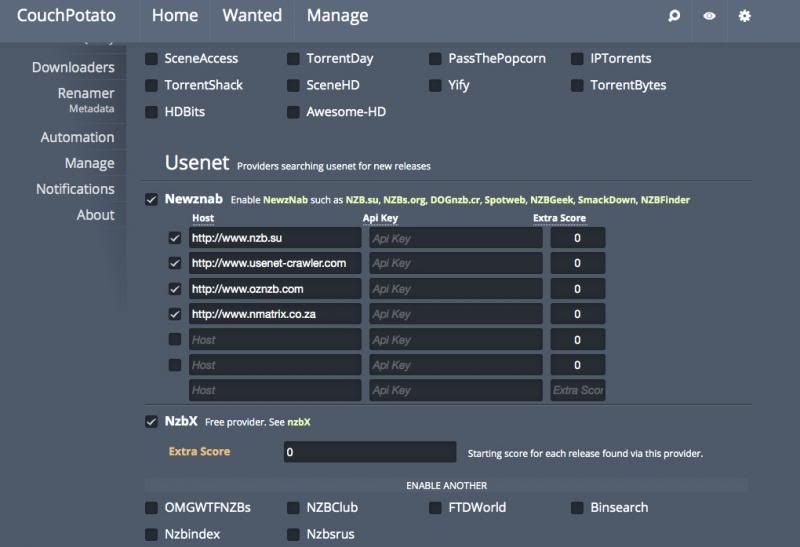Image resolution: width=800 pixels, height=547 pixels.
Task: Uncheck the nzb.su host row checkbox
Action: pos(175,238)
